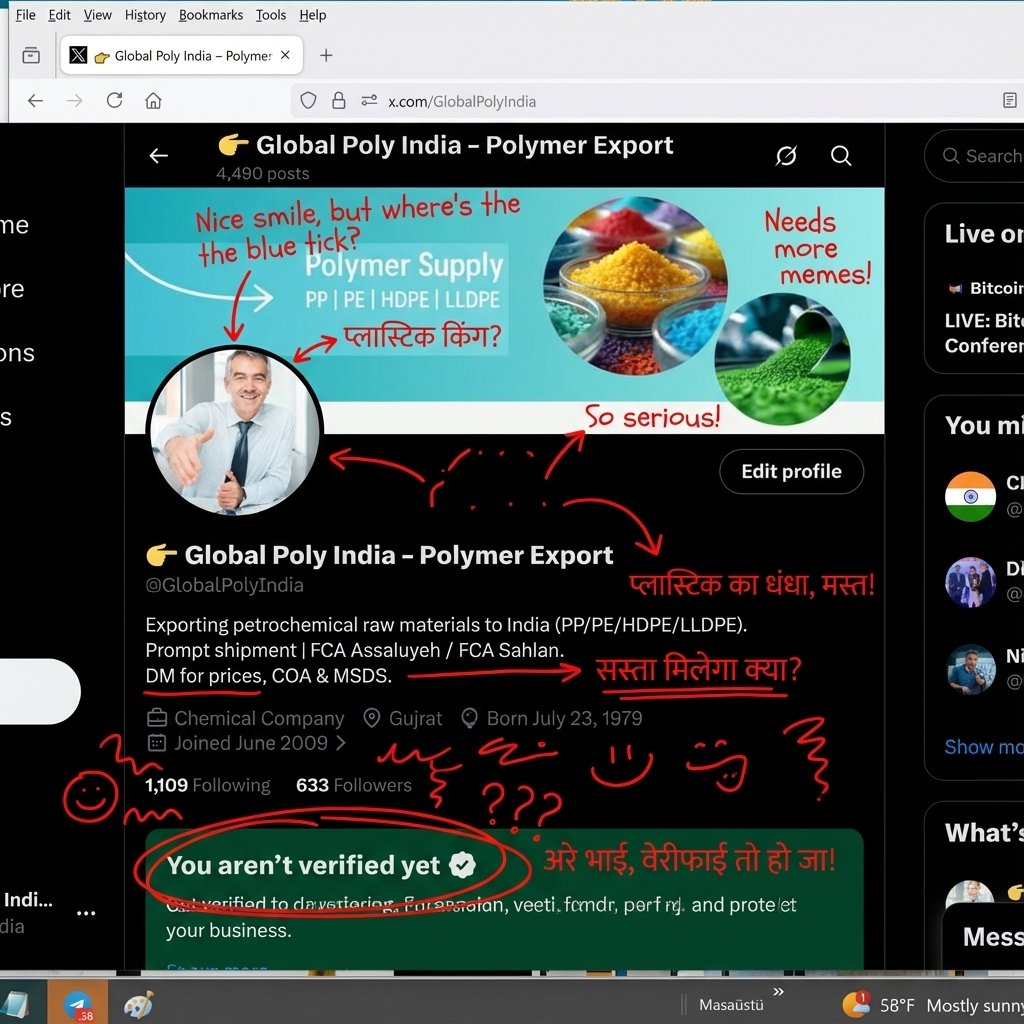Open the reader view icon in the address bar
Image resolution: width=1024 pixels, height=1024 pixels.
(1012, 100)
